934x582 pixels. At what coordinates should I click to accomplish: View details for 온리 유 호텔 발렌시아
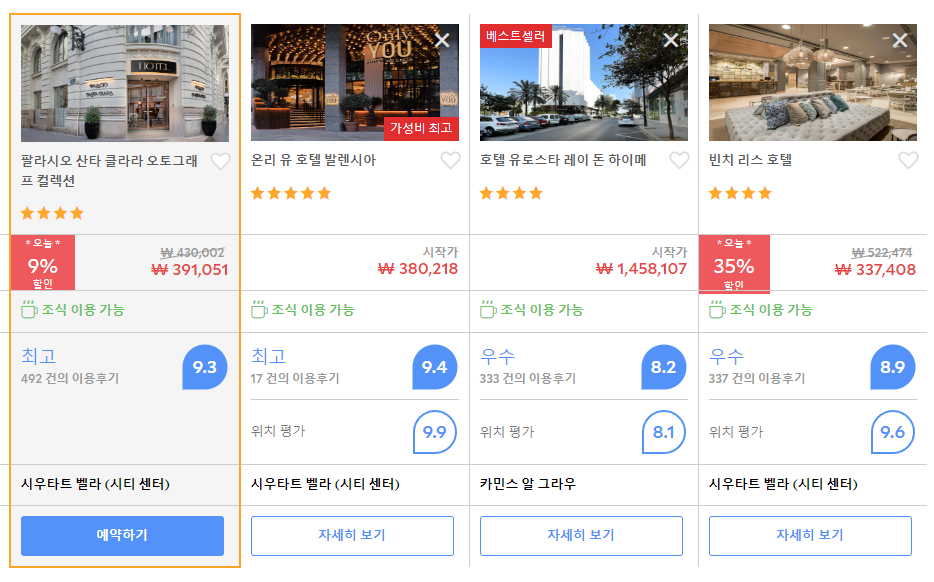pyautogui.click(x=352, y=536)
